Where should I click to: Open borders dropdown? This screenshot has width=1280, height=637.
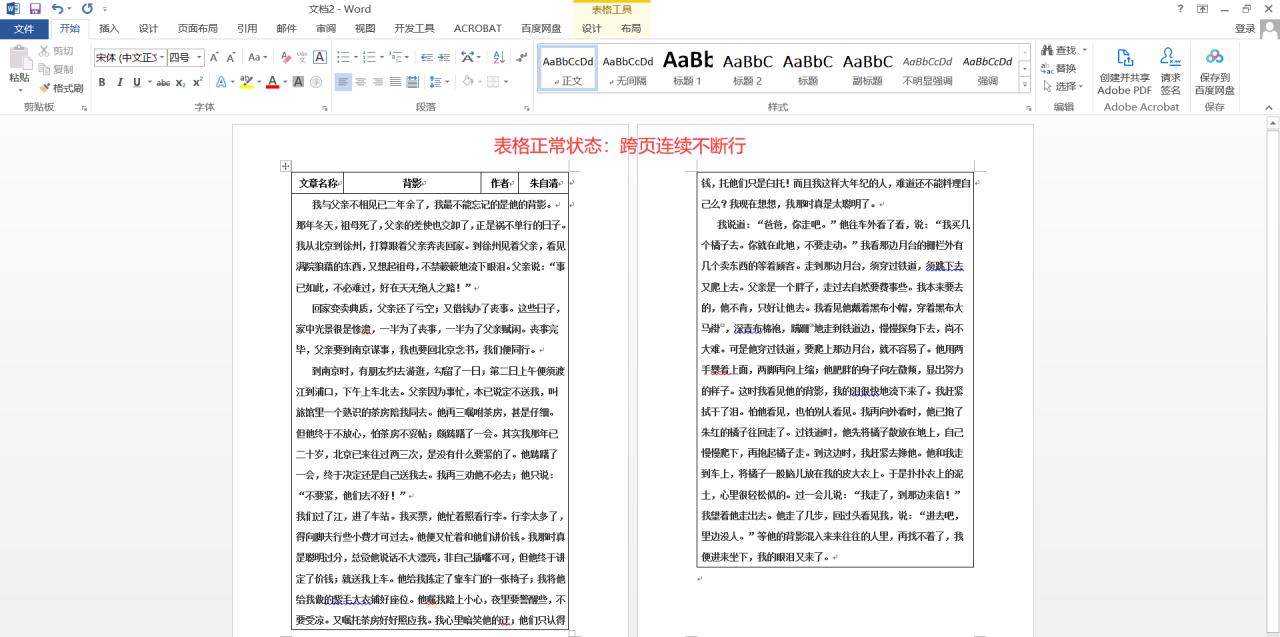click(505, 82)
